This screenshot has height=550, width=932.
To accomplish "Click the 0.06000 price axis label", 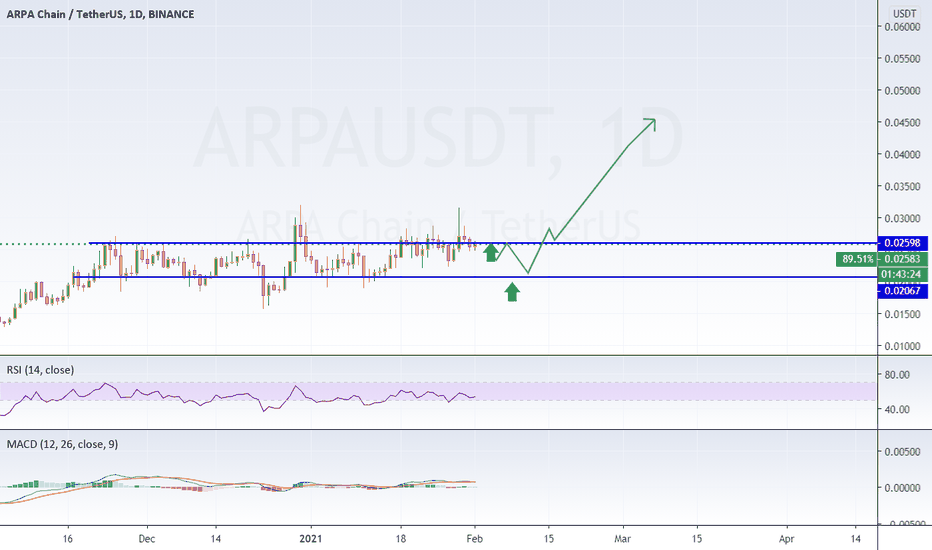I will [x=902, y=27].
